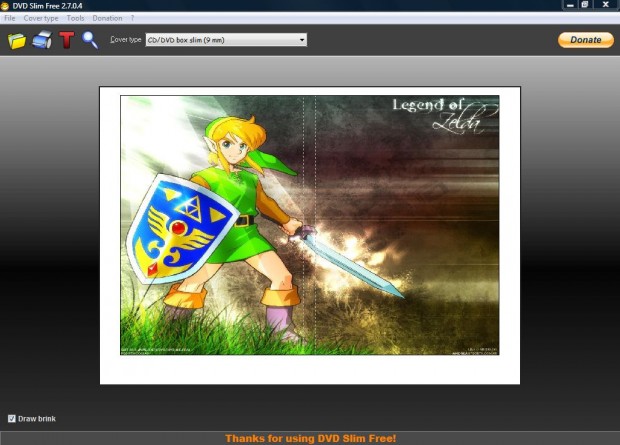Open the File menu

click(x=9, y=18)
